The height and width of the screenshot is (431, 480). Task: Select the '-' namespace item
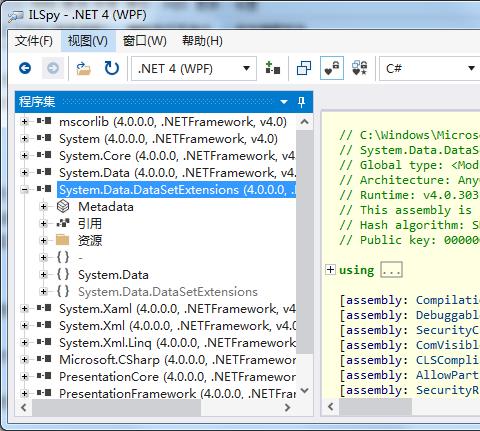pos(80,258)
